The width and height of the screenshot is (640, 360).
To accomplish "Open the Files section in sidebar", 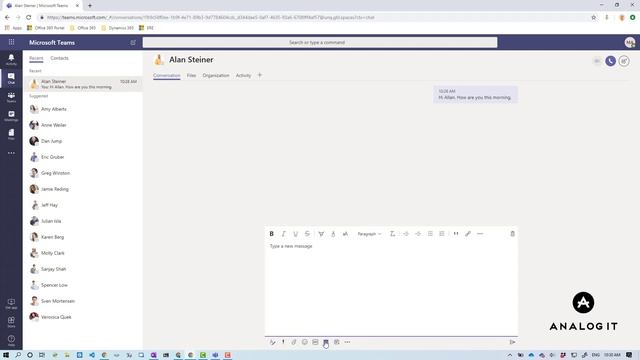I will click(x=11, y=134).
